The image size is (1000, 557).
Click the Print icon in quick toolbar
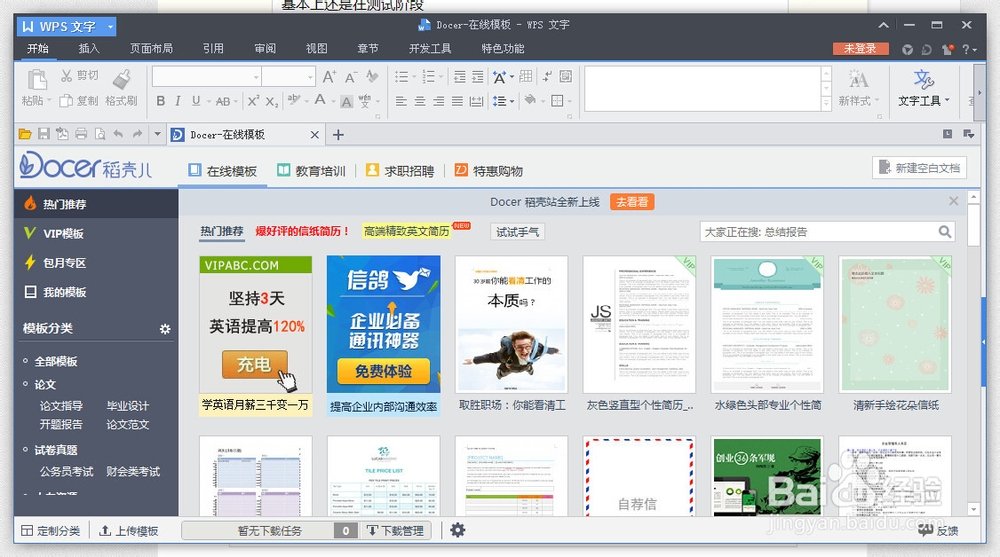(x=81, y=134)
